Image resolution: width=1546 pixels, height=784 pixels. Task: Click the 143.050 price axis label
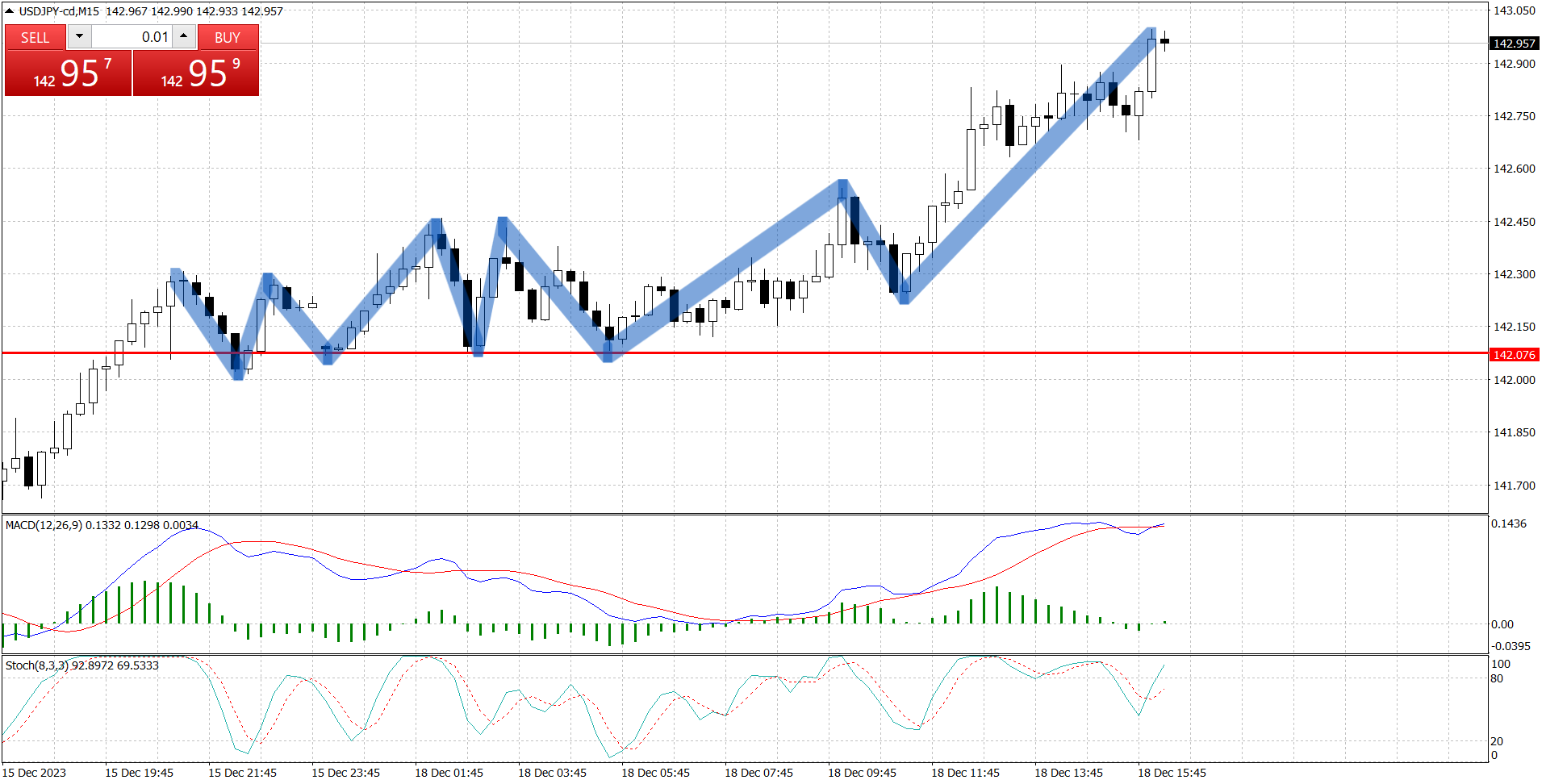tap(1514, 10)
